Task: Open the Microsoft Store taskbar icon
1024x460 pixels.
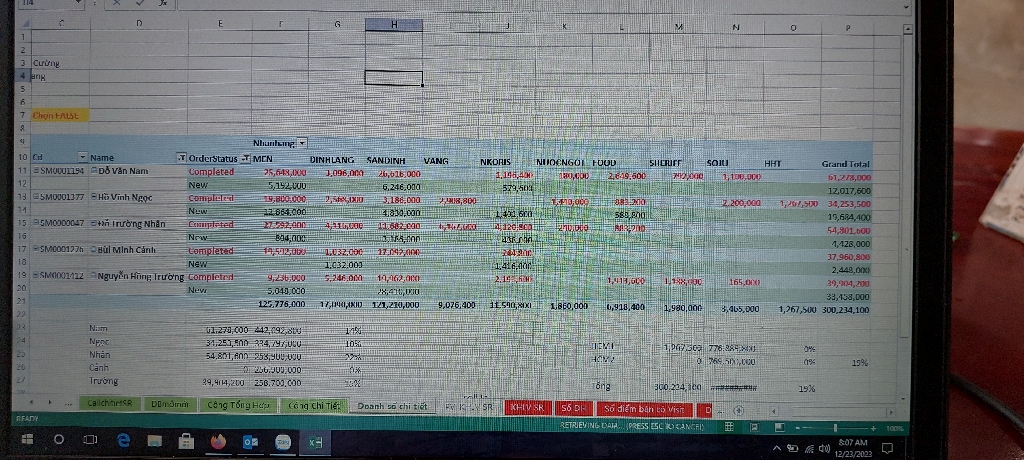Action: [x=186, y=441]
